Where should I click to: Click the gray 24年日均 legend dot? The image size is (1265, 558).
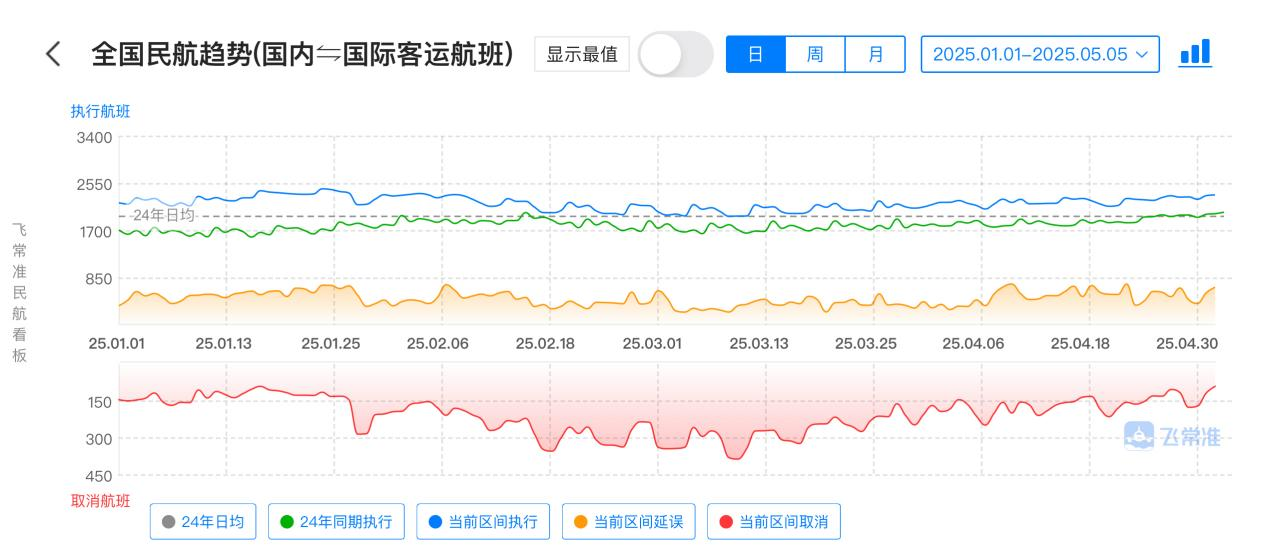coord(168,521)
